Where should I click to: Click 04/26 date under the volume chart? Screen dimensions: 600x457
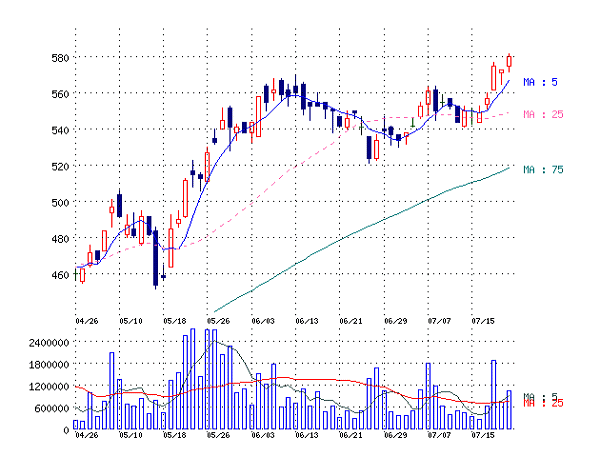(x=87, y=436)
